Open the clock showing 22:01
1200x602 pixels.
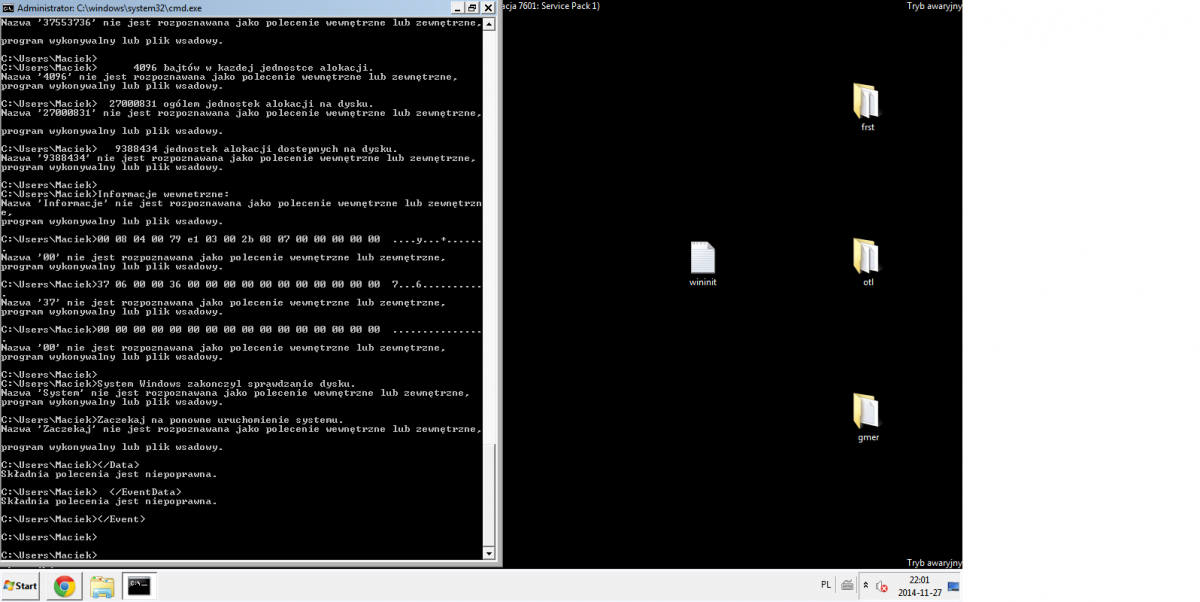(919, 586)
